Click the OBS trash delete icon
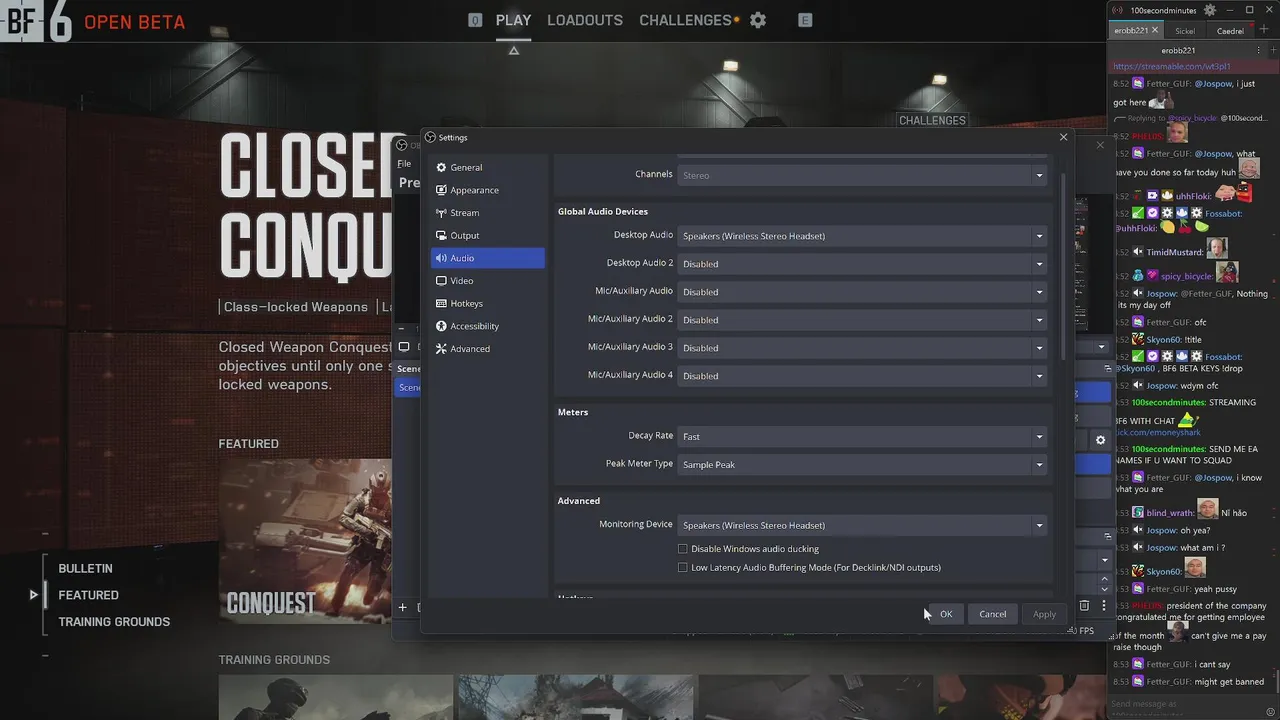1280x720 pixels. [x=1084, y=606]
